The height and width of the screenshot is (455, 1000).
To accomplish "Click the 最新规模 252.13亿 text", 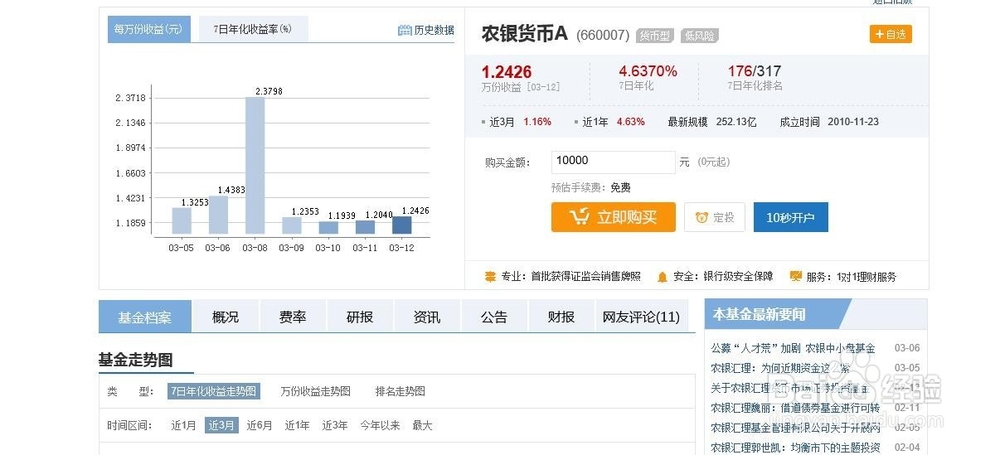I will click(712, 121).
